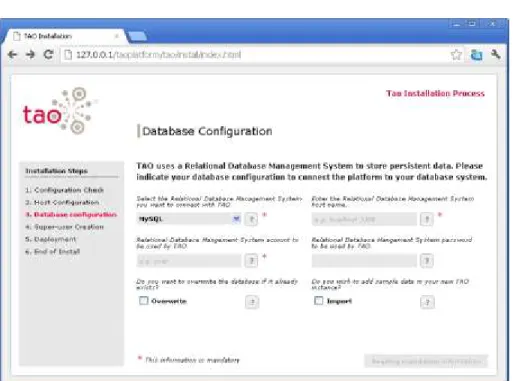Open the blue extension icon in toolbar
513x381 pixels.
(476, 55)
